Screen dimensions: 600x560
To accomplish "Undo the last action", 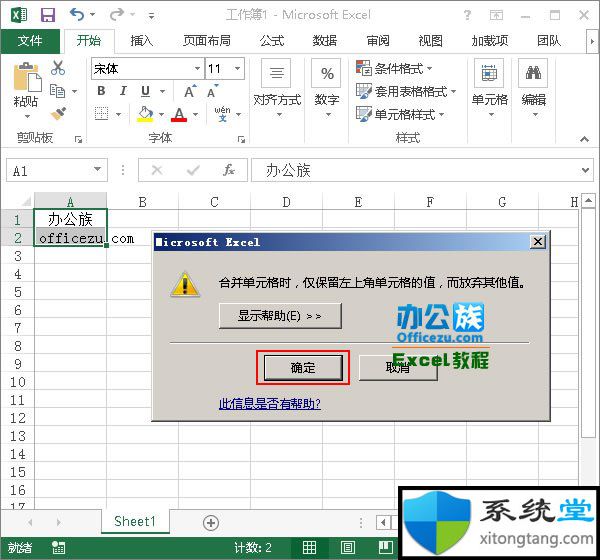I will point(77,15).
